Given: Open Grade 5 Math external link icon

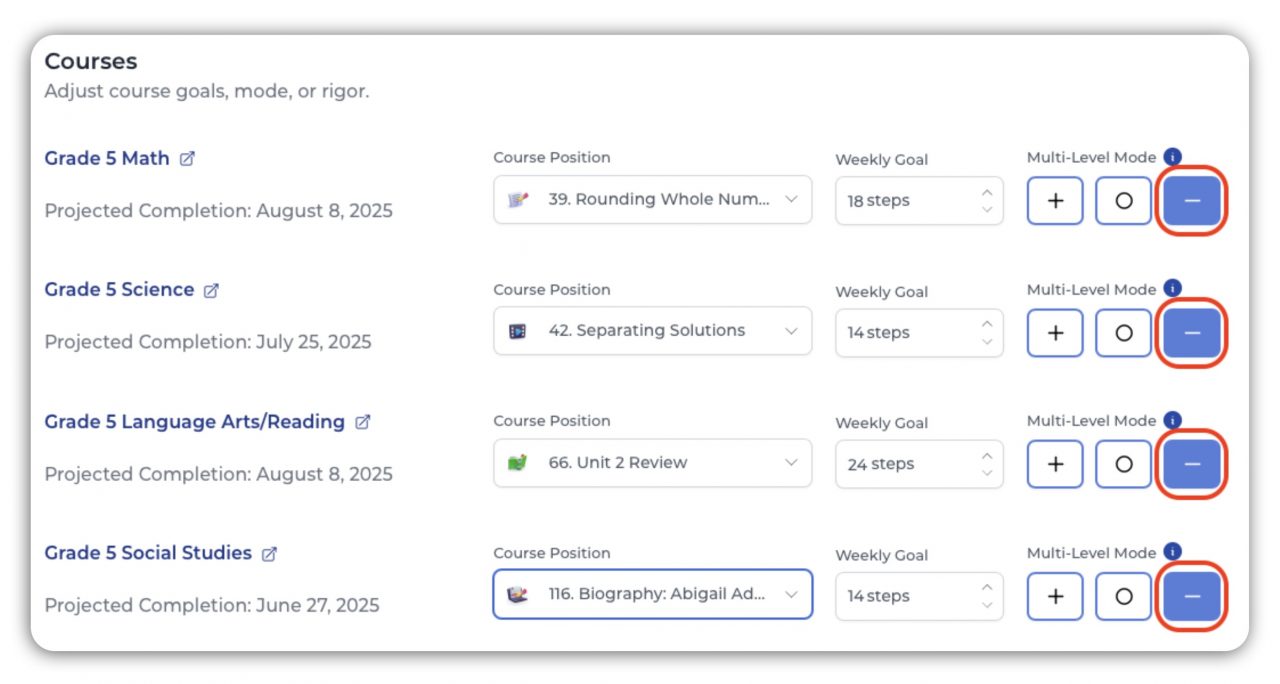Looking at the screenshot, I should (x=187, y=159).
